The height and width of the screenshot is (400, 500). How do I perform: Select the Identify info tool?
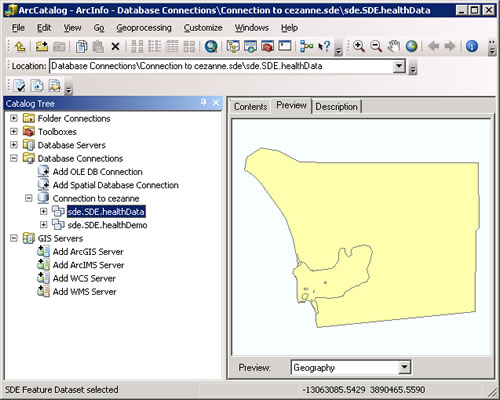(472, 46)
